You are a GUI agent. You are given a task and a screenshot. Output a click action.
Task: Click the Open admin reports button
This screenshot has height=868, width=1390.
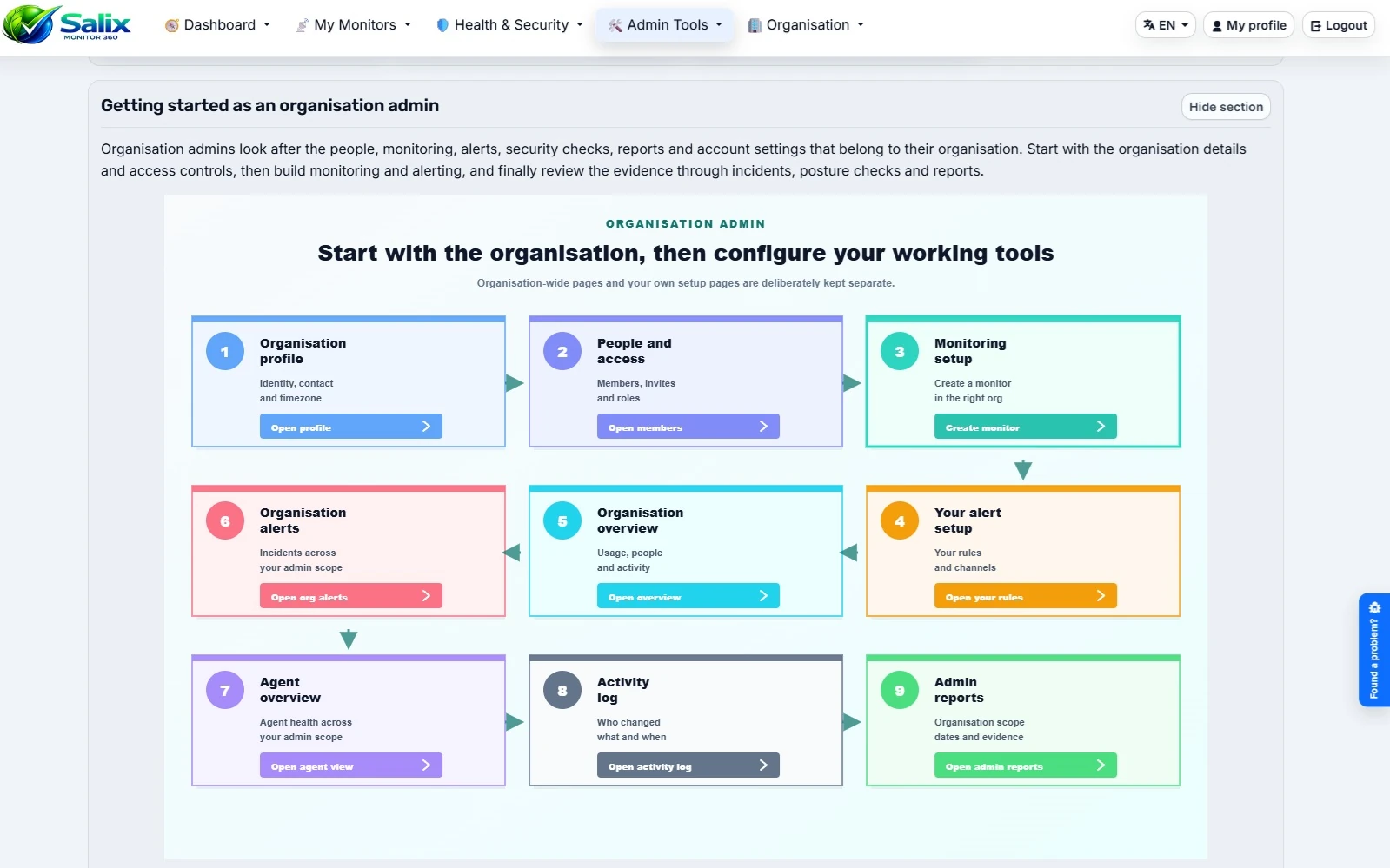pyautogui.click(x=1026, y=765)
